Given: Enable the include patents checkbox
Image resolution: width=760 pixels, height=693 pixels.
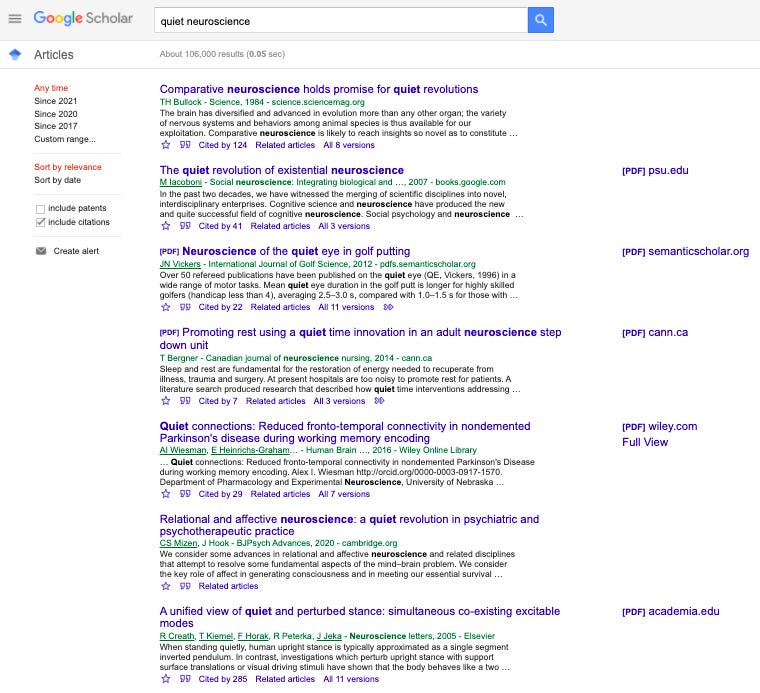Looking at the screenshot, I should tap(41, 209).
